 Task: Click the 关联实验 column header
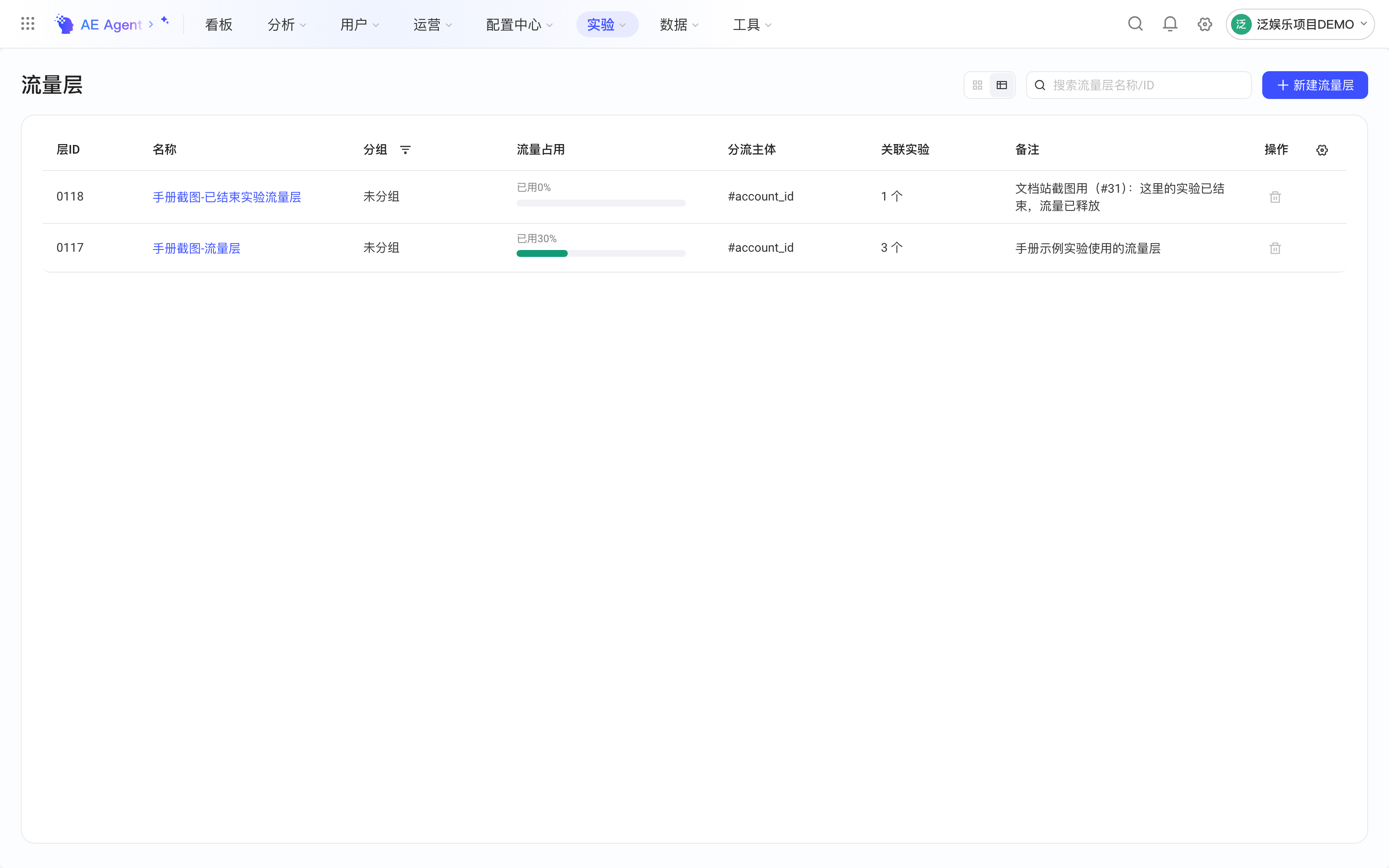905,149
